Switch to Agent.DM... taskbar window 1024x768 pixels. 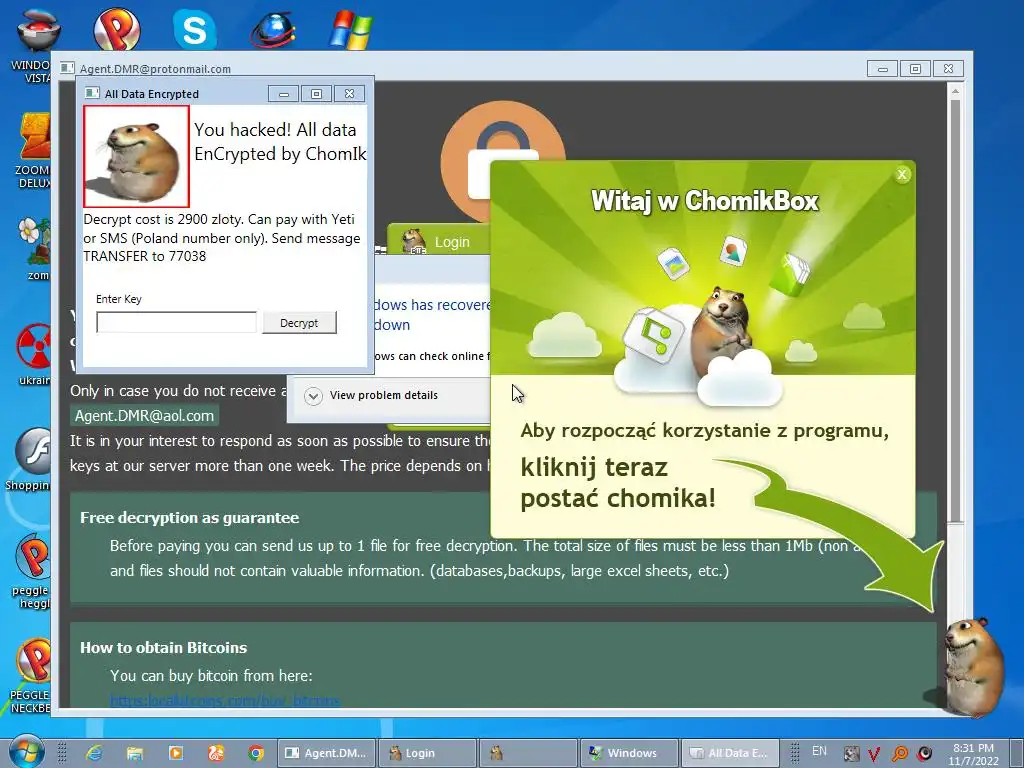pyautogui.click(x=327, y=753)
